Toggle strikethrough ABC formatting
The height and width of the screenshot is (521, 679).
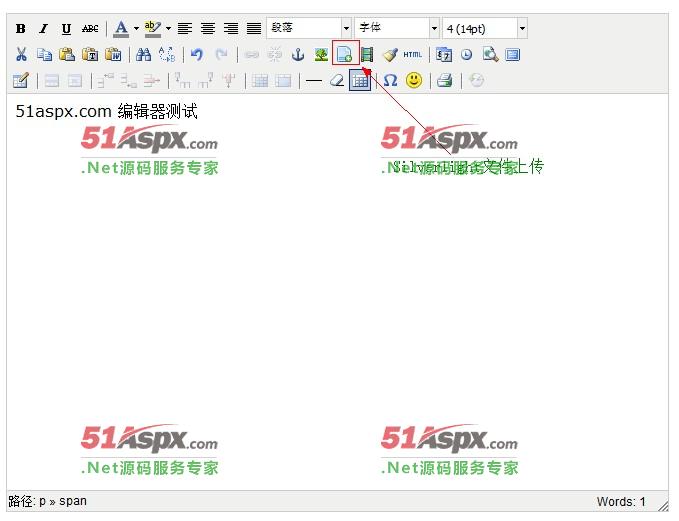[x=90, y=29]
